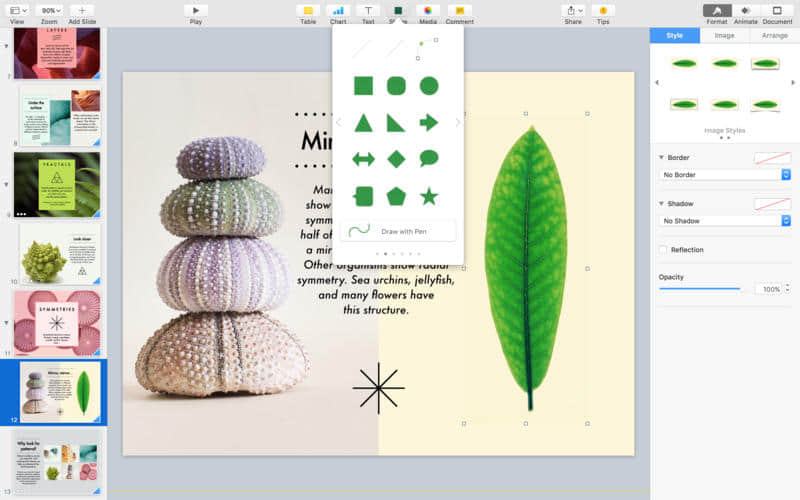Open the No Border dropdown
This screenshot has height=500, width=800.
[x=725, y=175]
